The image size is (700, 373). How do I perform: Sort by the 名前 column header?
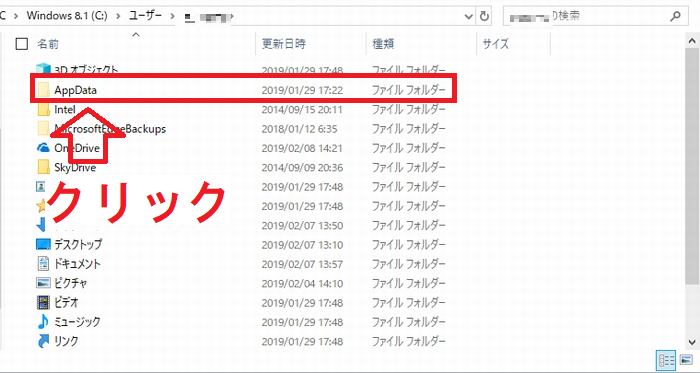[48, 44]
